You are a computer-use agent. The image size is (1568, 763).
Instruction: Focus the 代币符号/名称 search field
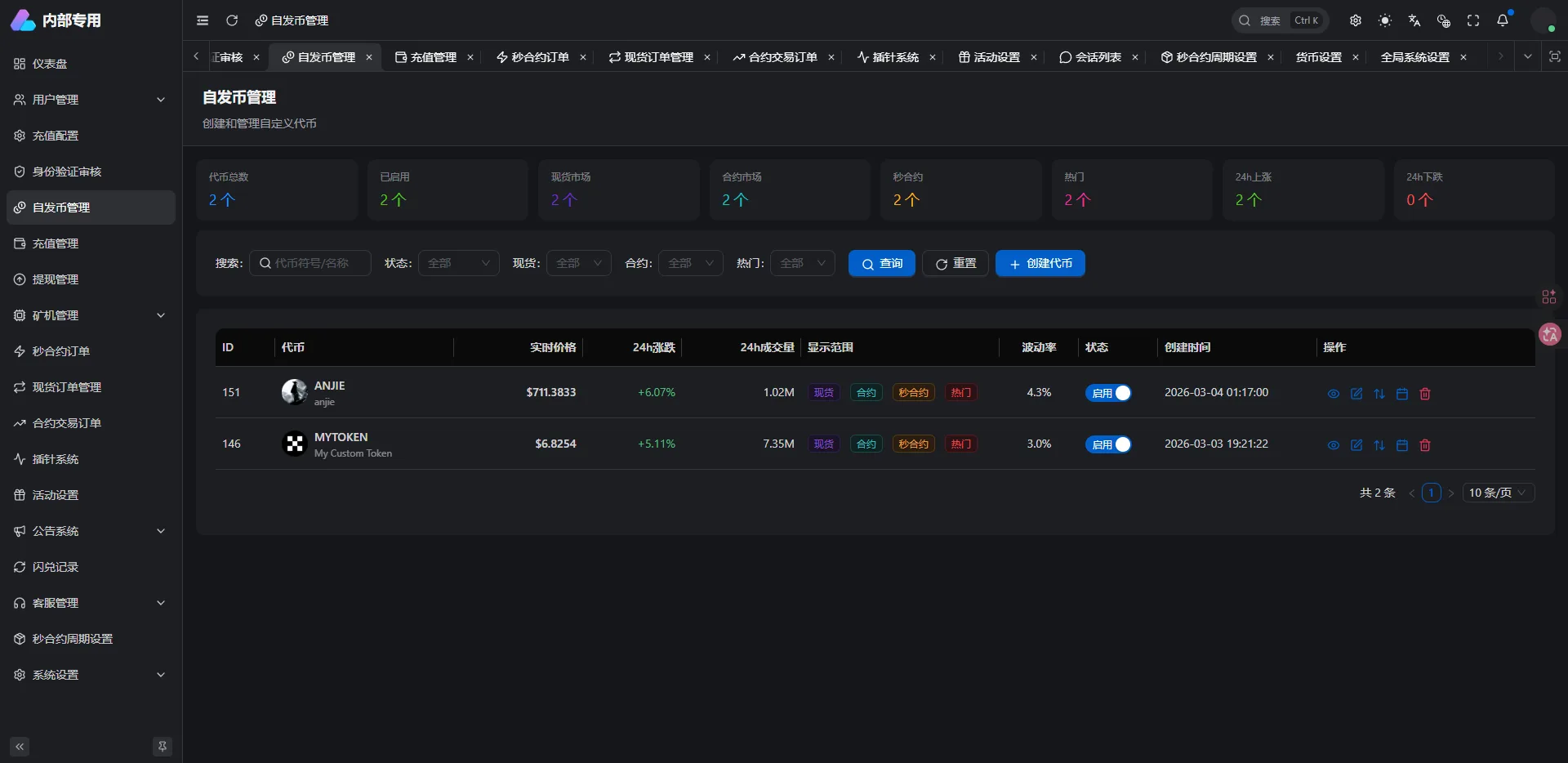[310, 263]
